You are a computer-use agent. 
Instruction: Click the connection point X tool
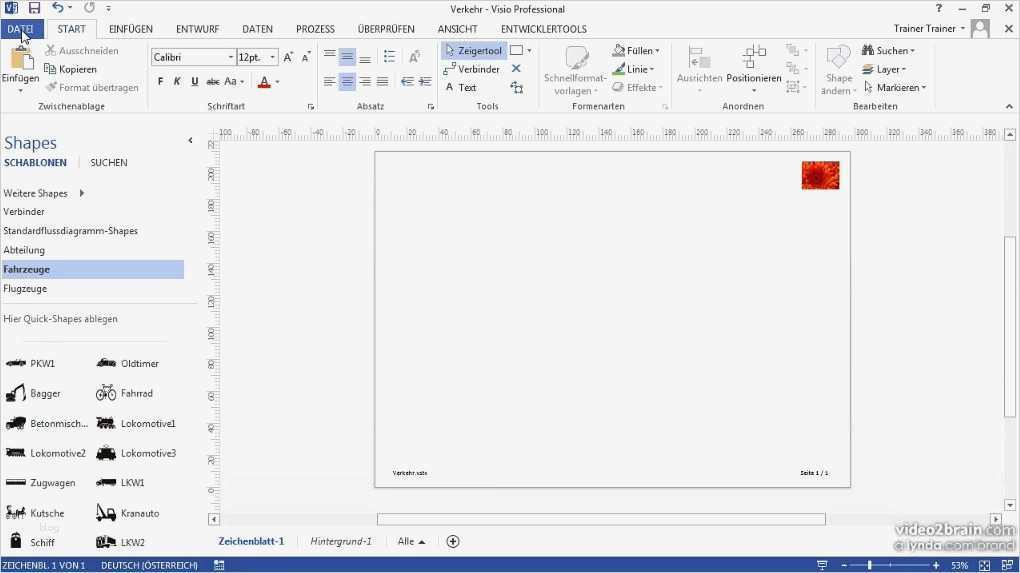pos(516,68)
